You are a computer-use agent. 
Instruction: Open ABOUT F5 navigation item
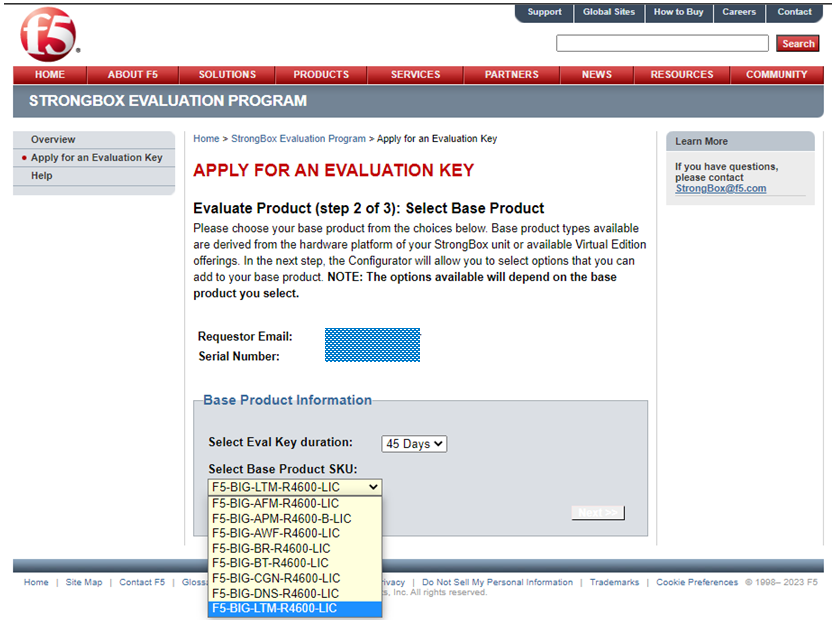coord(133,75)
